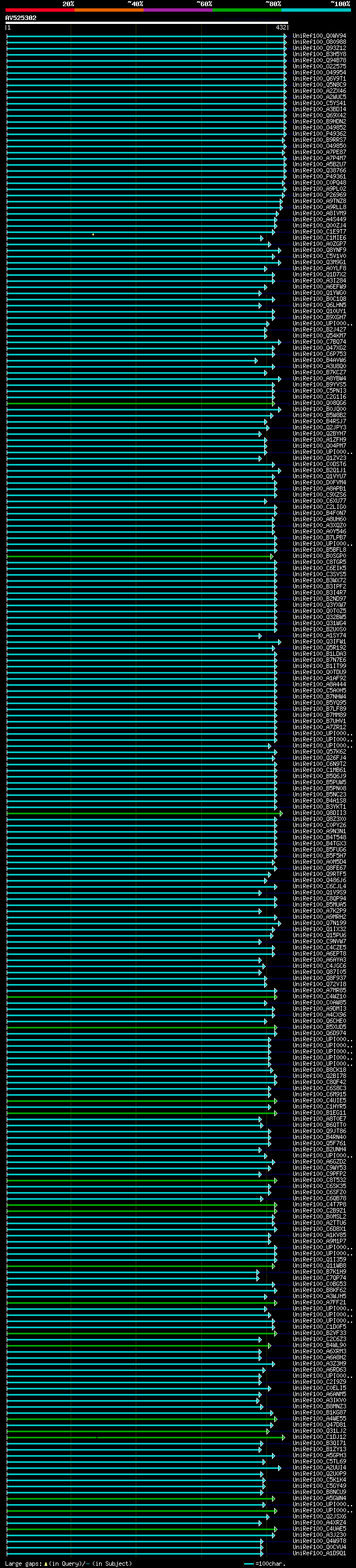Image resolution: width=356 pixels, height=1568 pixels.
Task: Select the UniRef100_P26969 label
Action: coord(319,195)
